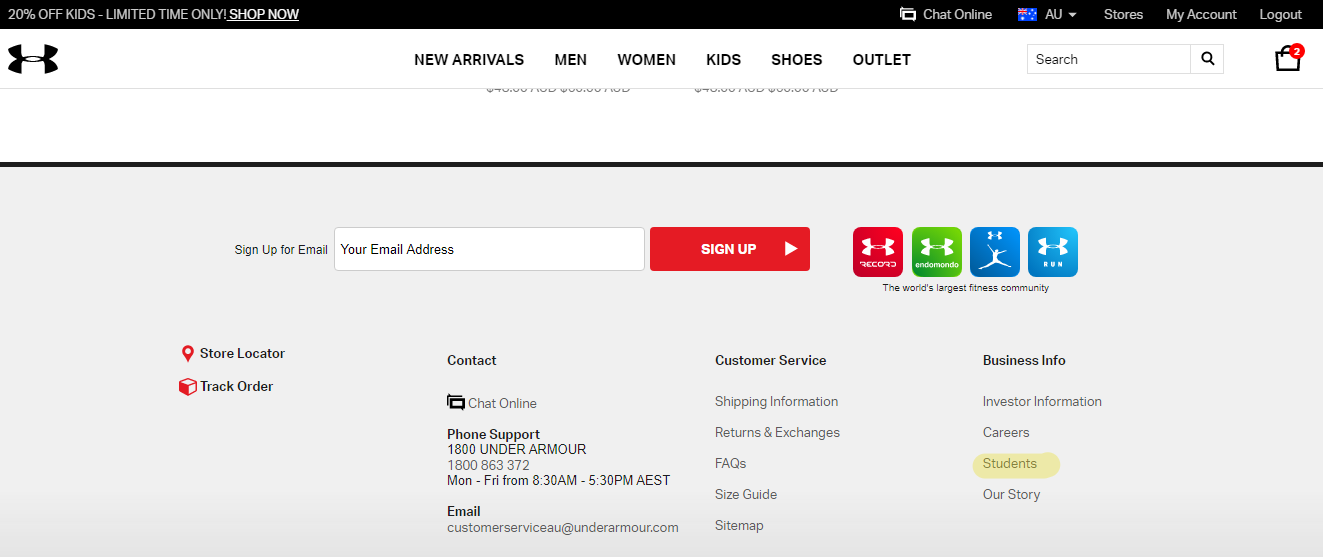Click into the Search field
The image size is (1323, 557).
pyautogui.click(x=1109, y=59)
